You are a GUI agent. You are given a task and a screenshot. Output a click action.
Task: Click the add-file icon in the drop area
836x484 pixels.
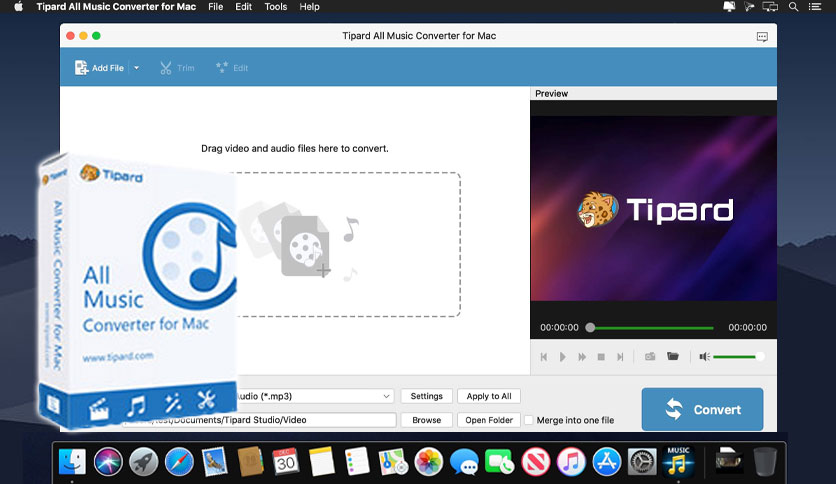(x=306, y=246)
